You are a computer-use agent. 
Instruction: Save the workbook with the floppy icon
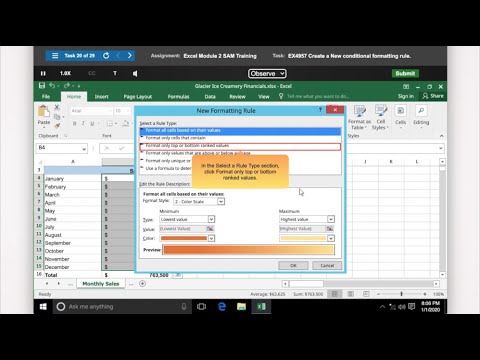(42, 86)
